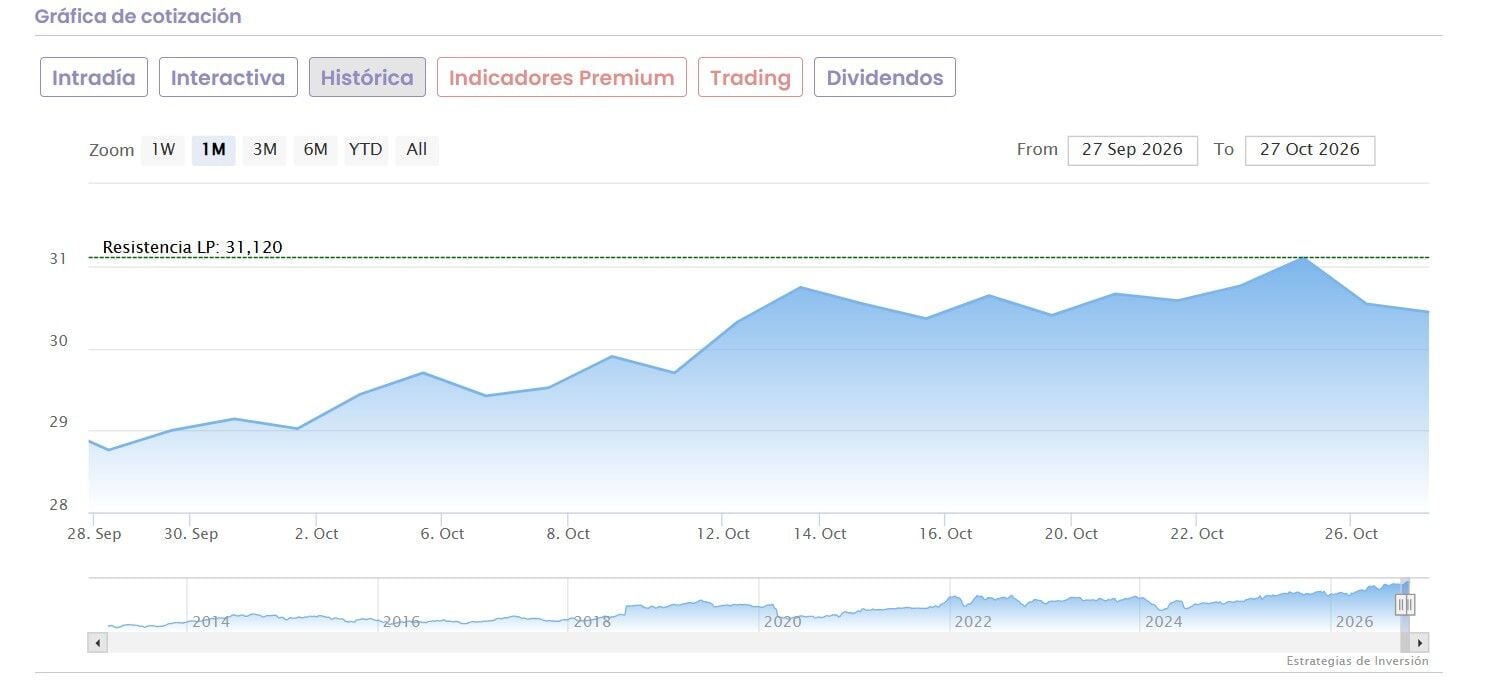Click the navigator right scroll arrow
This screenshot has width=1485, height=691.
click(x=1420, y=642)
